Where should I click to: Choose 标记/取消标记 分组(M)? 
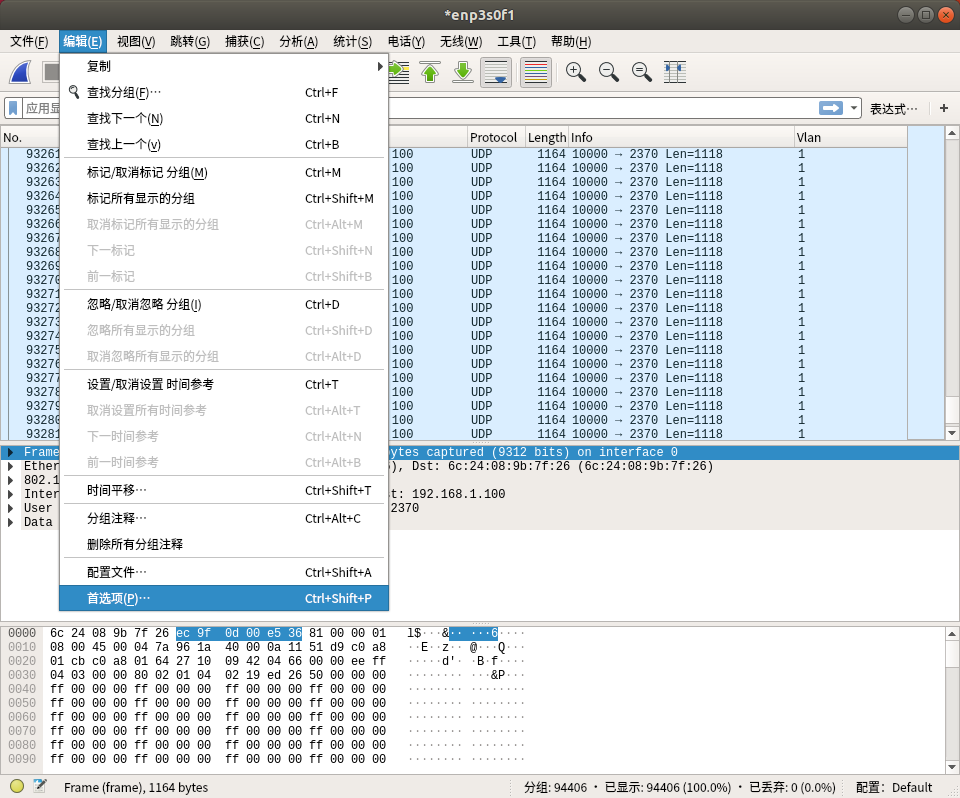click(223, 173)
